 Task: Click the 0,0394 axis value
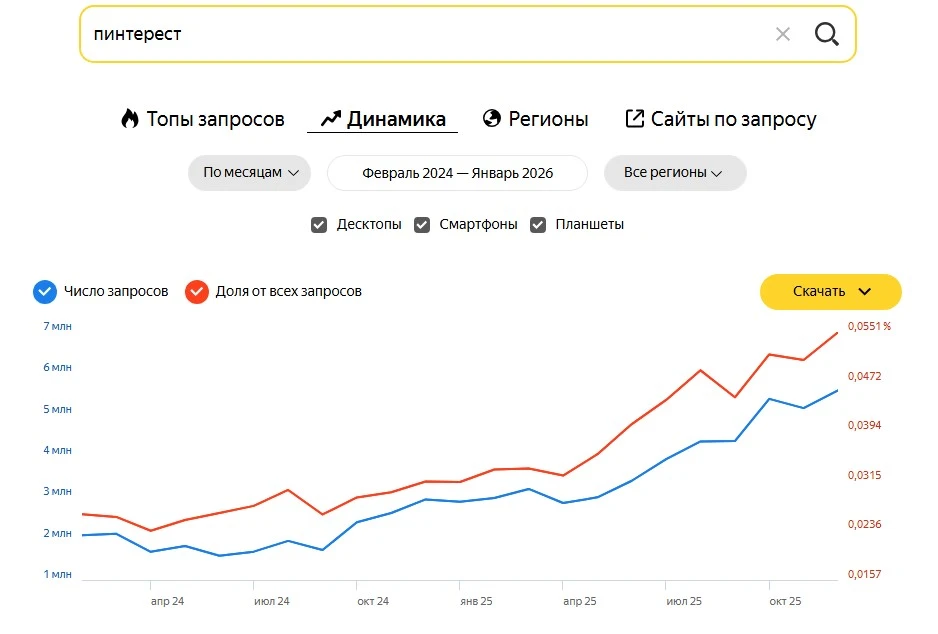pos(864,425)
